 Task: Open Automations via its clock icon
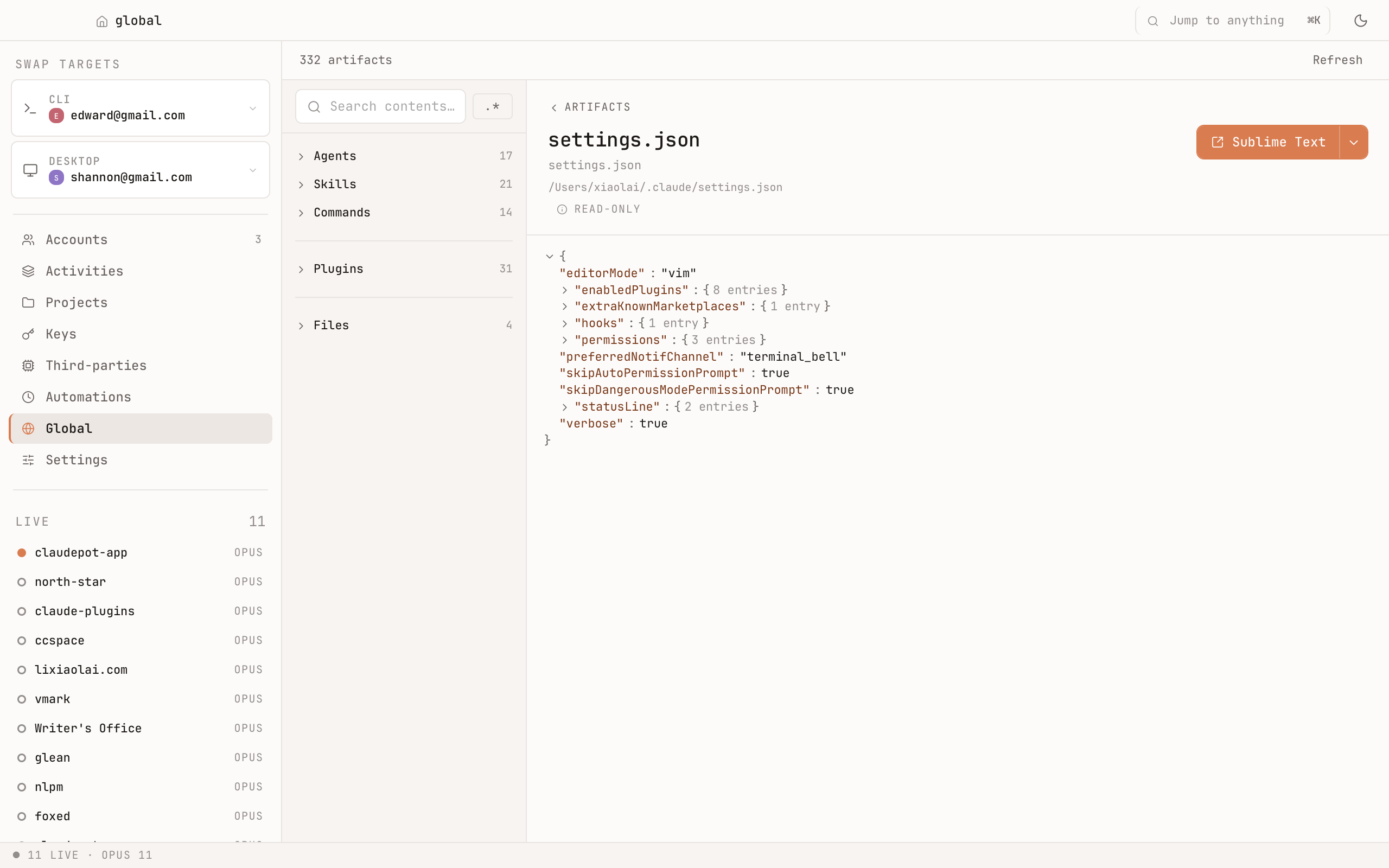(x=28, y=397)
